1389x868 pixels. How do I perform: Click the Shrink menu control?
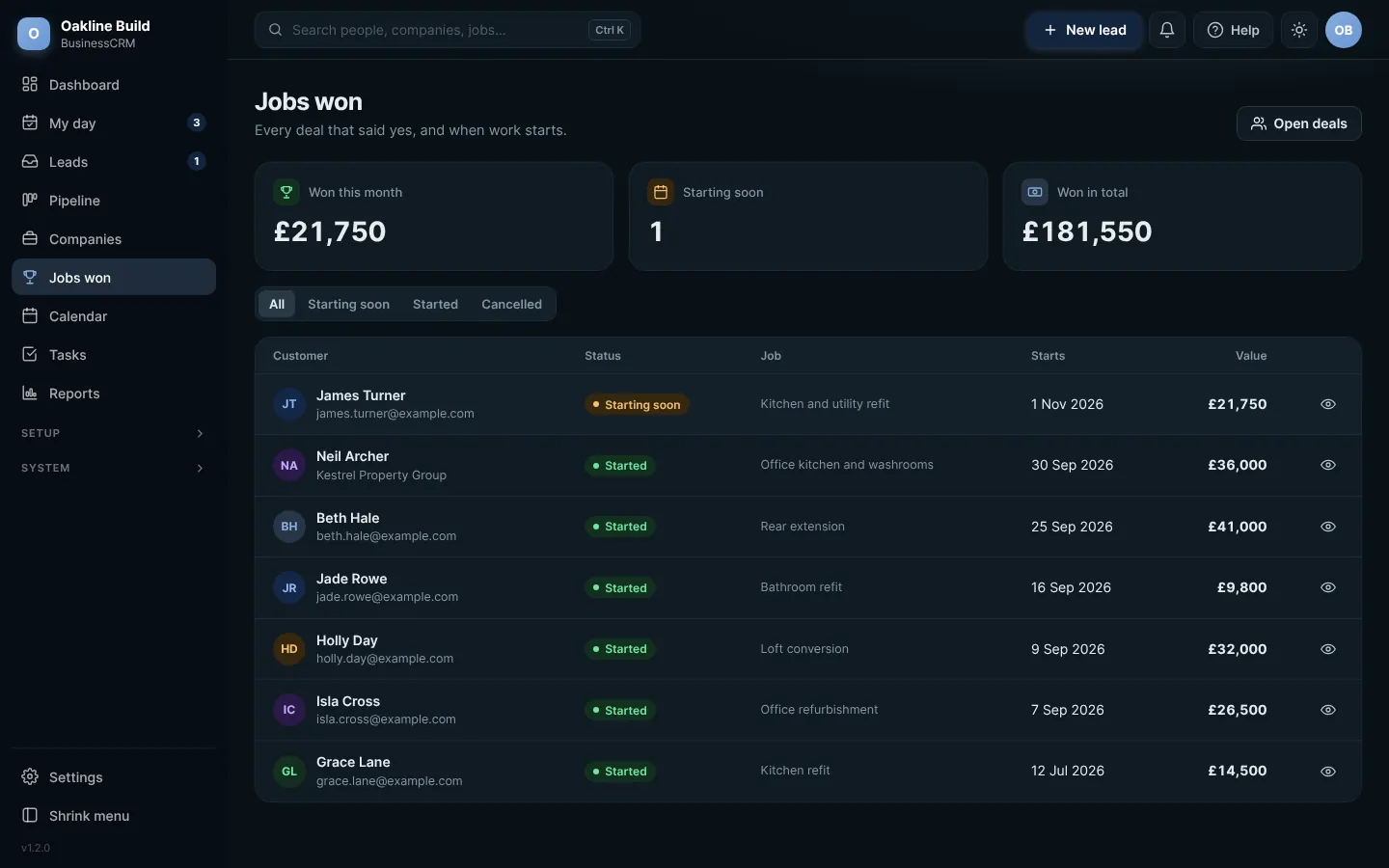point(114,816)
